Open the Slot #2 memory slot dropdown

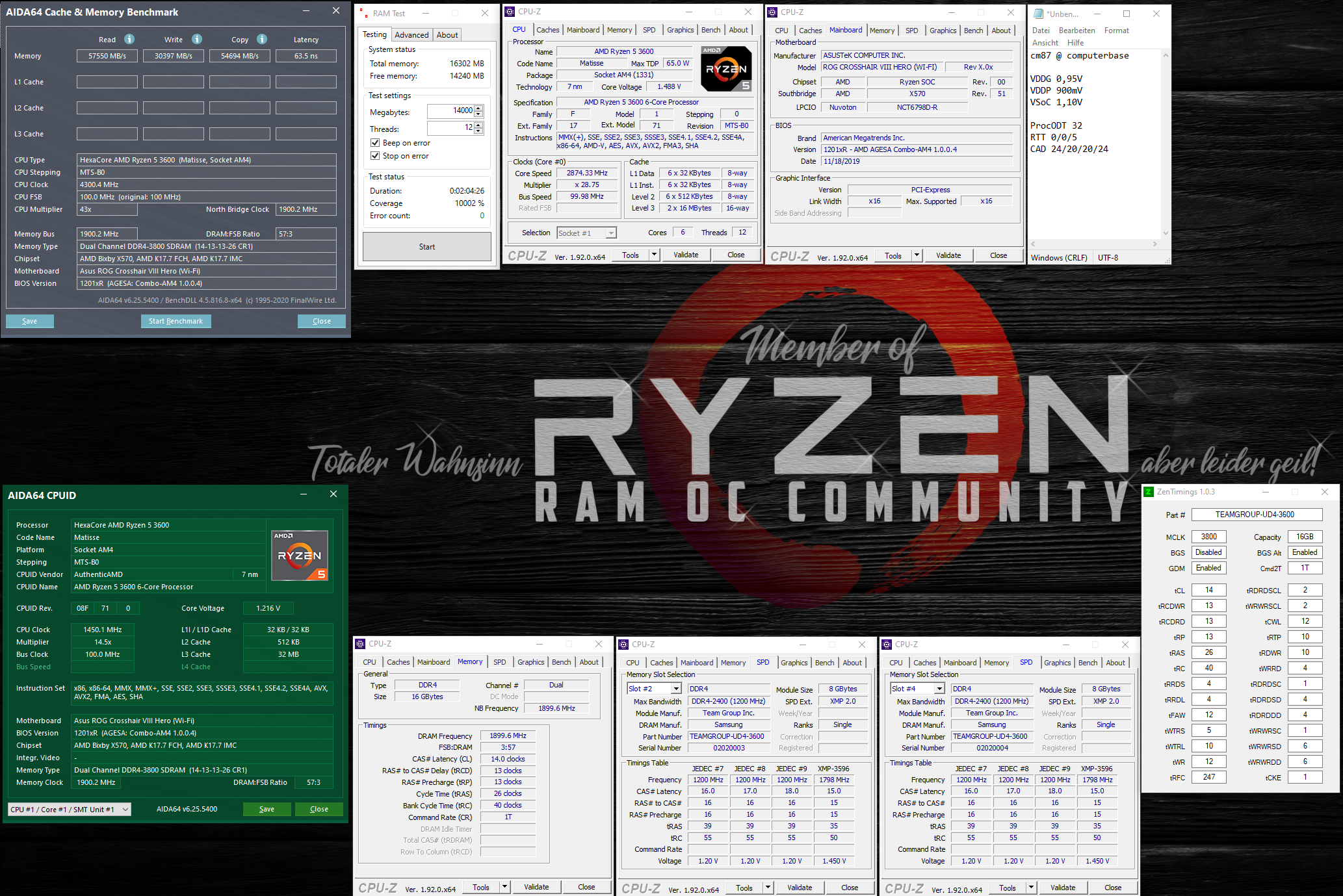point(676,689)
